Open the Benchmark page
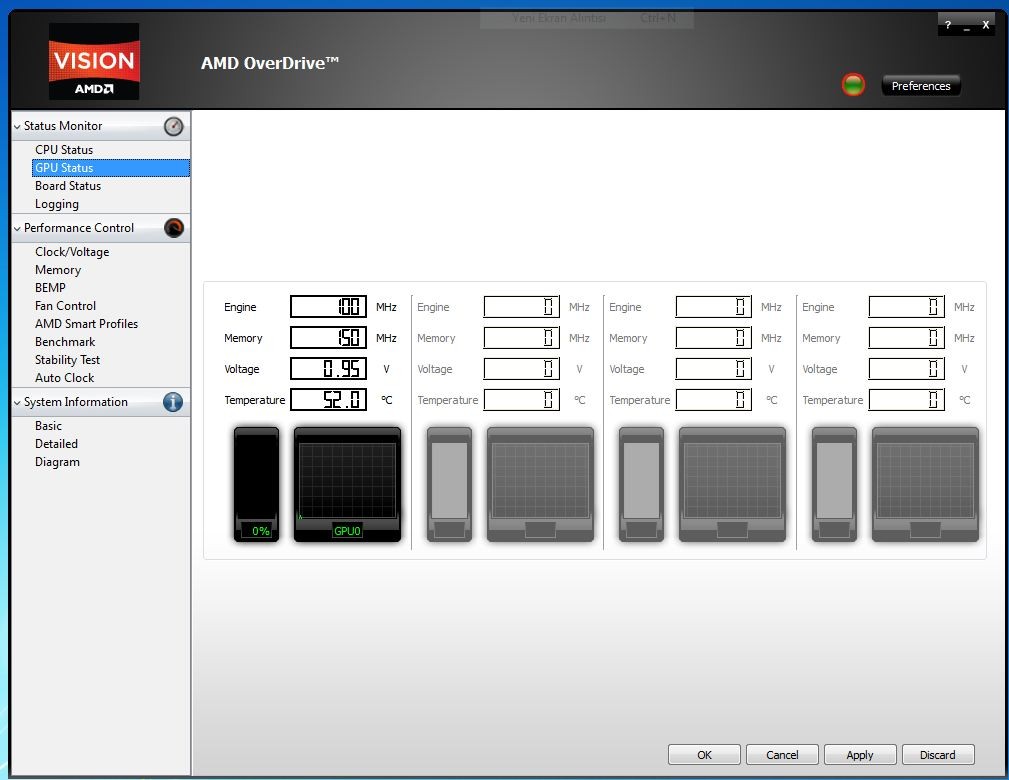This screenshot has width=1009, height=780. 65,342
